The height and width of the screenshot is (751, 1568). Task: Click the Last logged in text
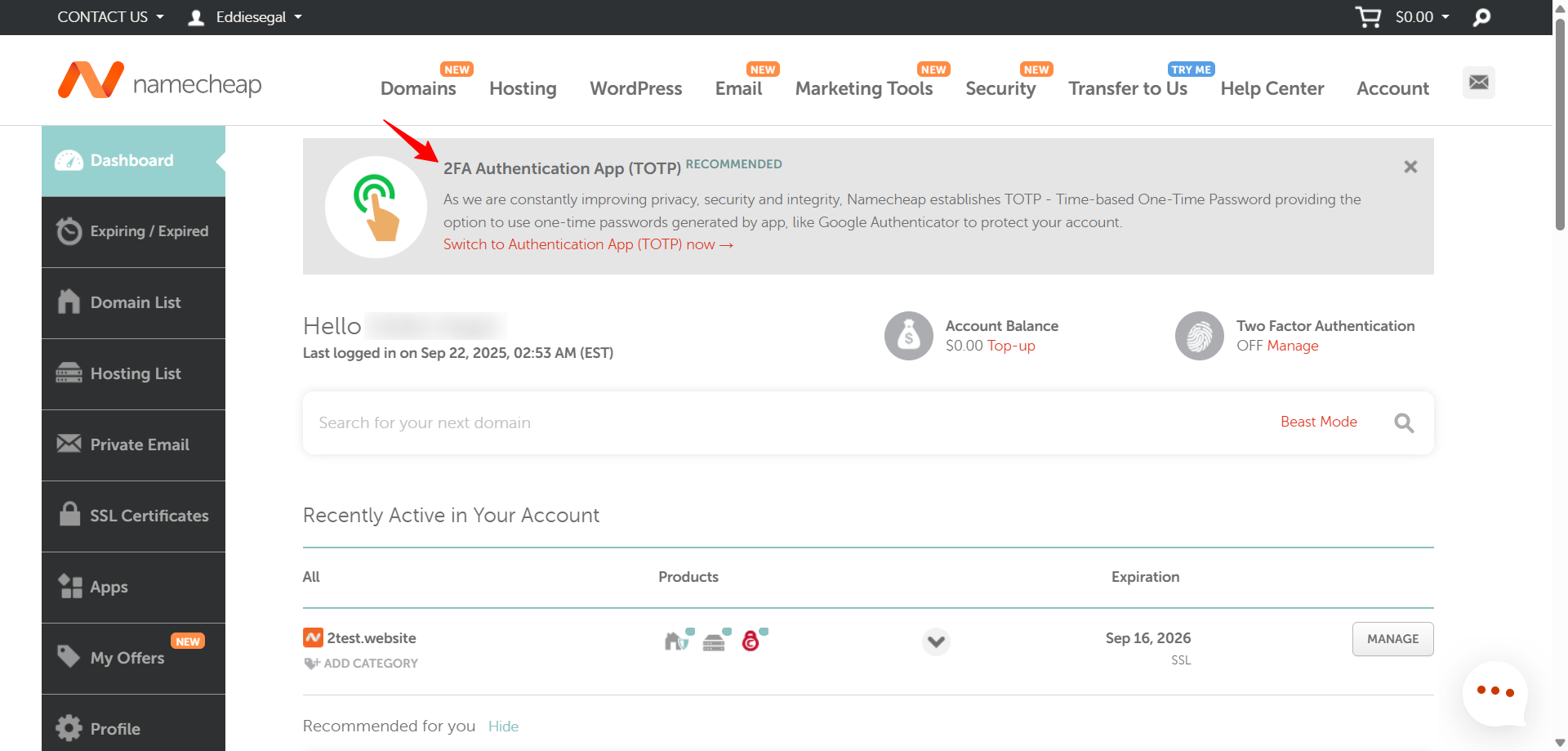(x=458, y=353)
